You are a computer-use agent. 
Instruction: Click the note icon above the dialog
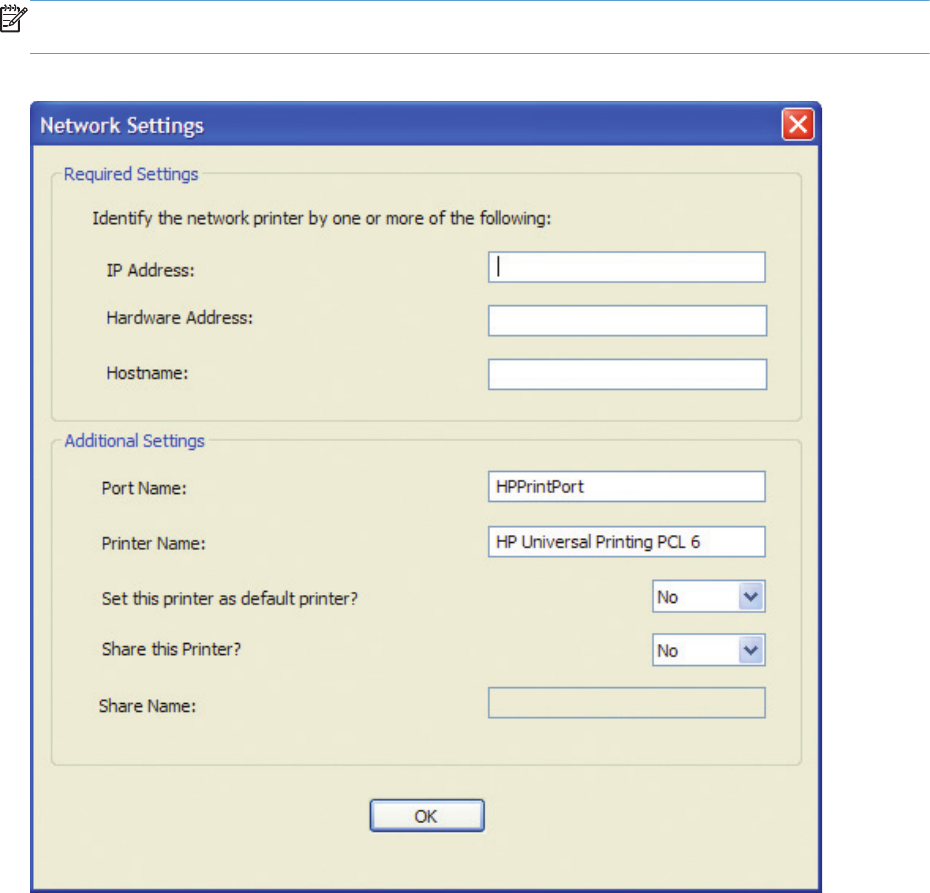coord(13,18)
